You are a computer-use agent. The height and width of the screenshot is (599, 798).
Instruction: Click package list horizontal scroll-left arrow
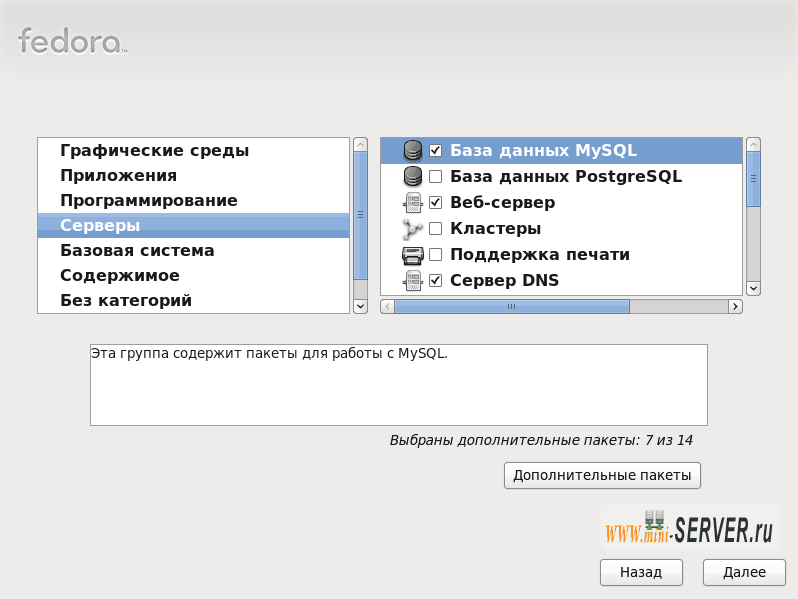[x=387, y=306]
